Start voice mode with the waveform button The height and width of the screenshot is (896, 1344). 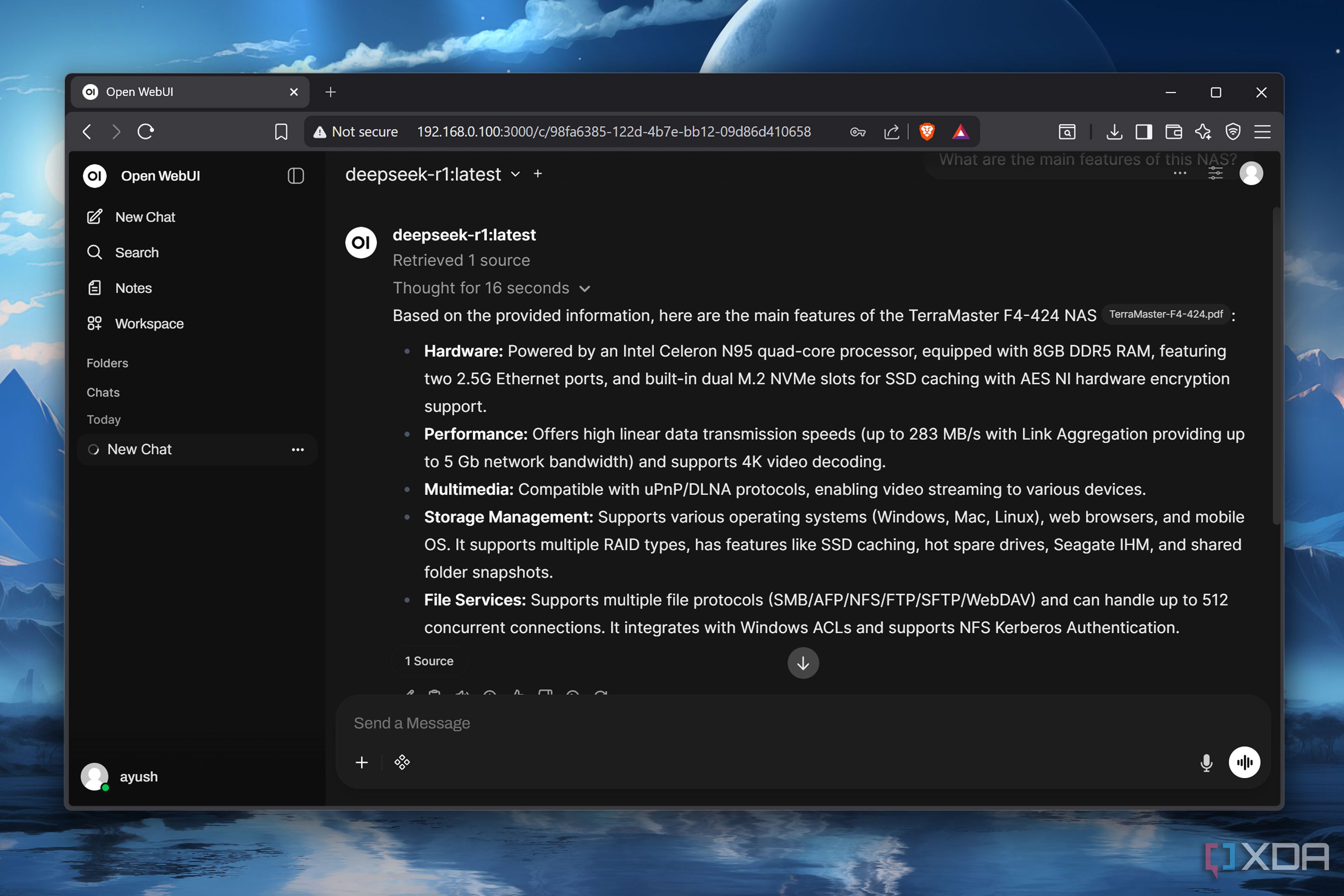(x=1244, y=762)
